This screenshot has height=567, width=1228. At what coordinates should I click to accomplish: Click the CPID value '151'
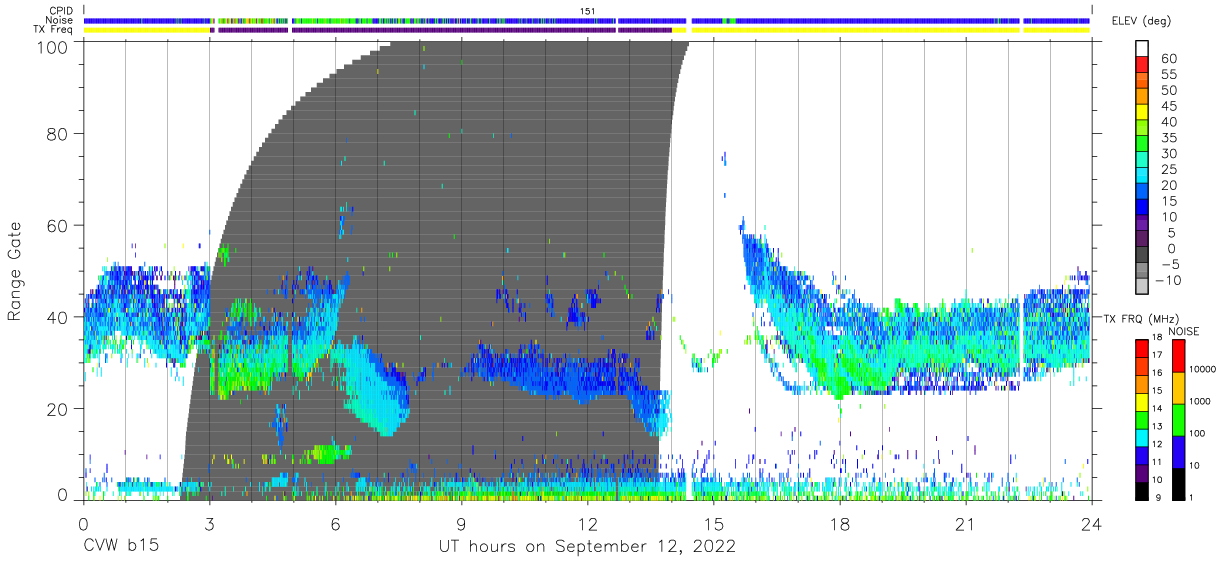coord(588,11)
